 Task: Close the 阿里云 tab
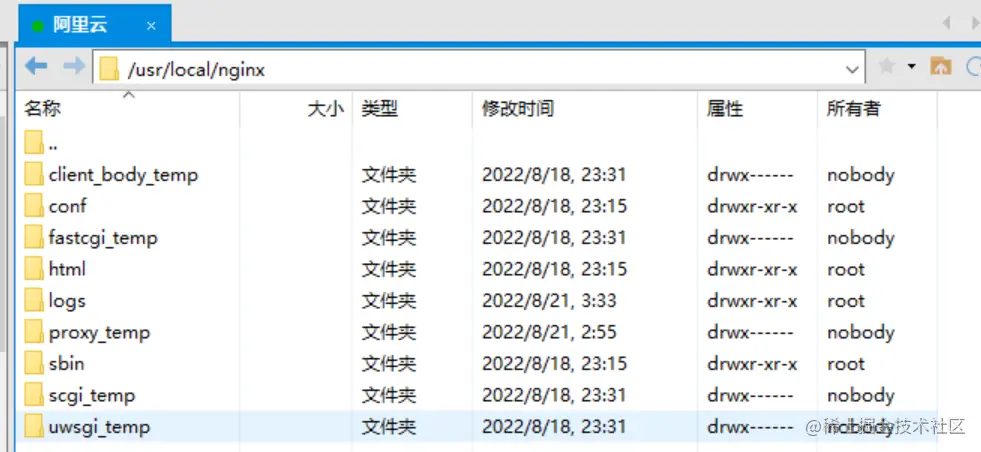click(151, 26)
